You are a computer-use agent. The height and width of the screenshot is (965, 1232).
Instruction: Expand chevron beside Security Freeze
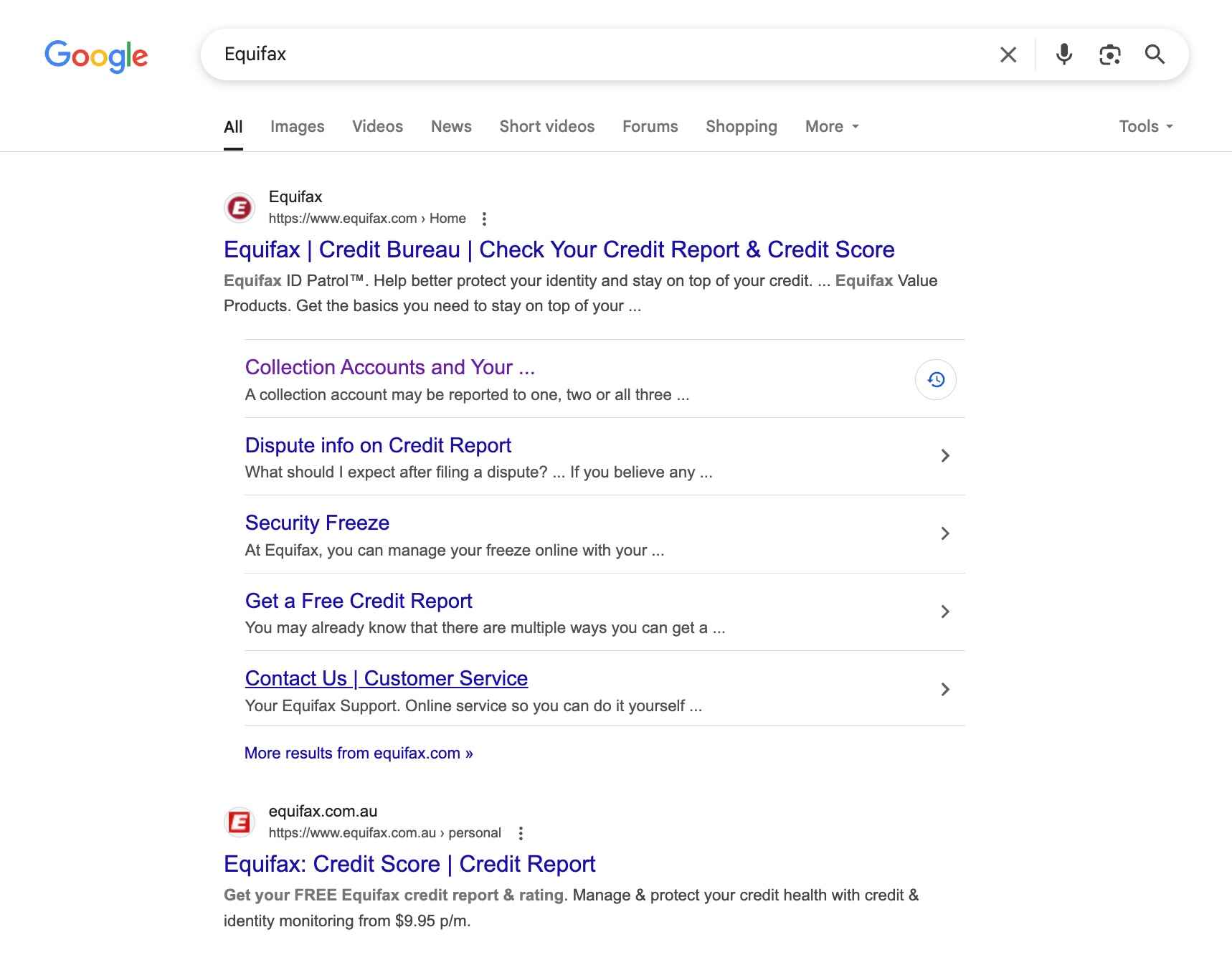coord(945,533)
